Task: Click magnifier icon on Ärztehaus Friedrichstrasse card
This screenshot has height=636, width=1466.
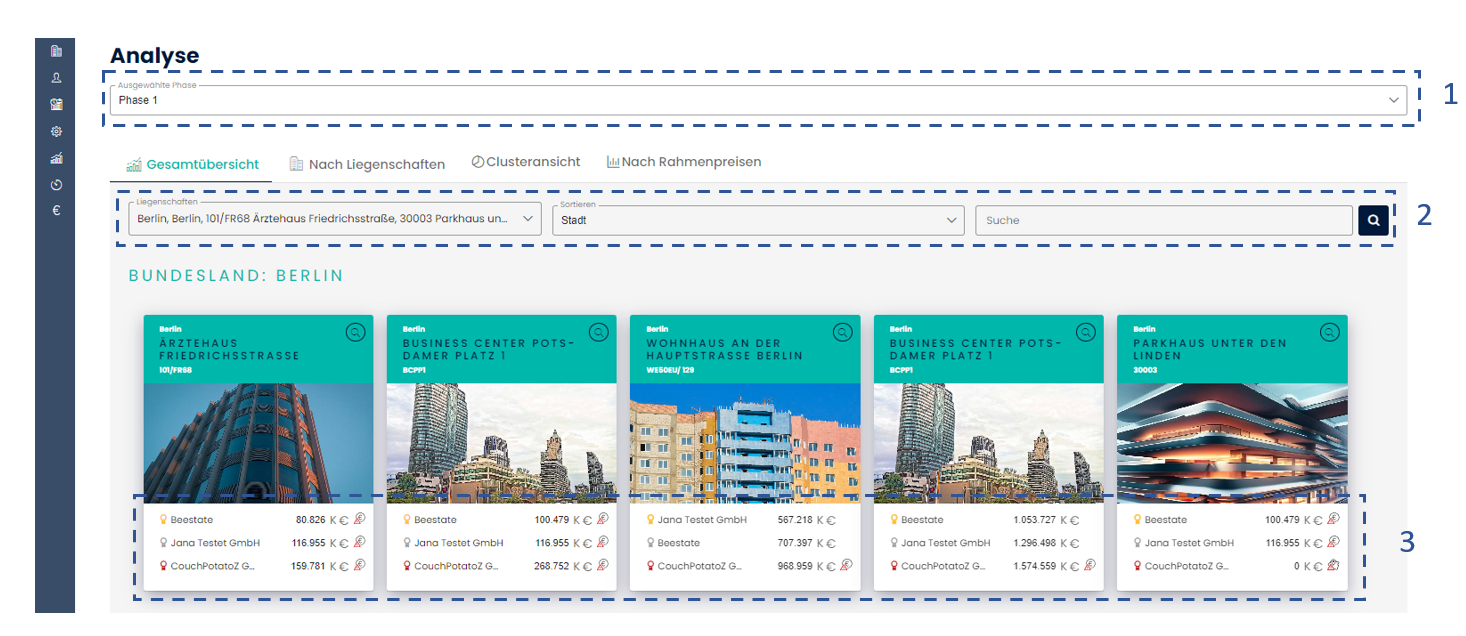Action: tap(354, 333)
